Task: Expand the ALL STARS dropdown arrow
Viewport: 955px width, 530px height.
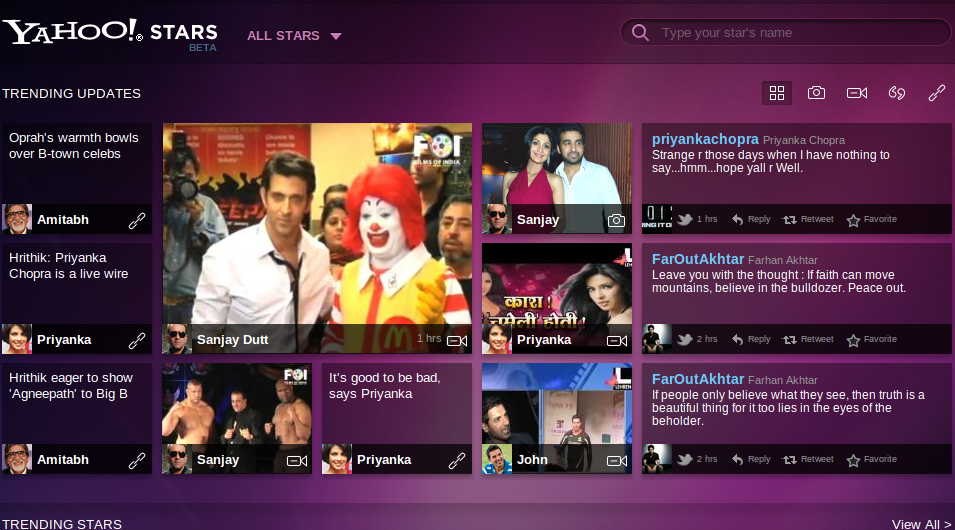Action: point(336,36)
